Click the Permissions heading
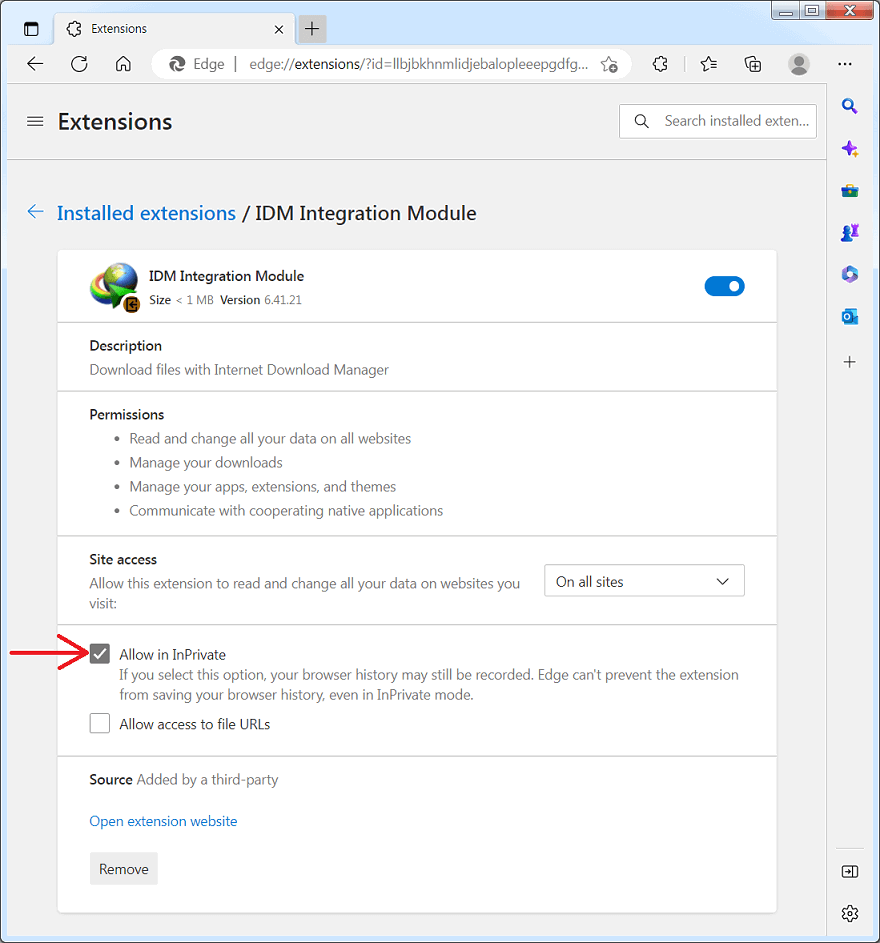Screen dimensions: 880x943 coord(126,414)
